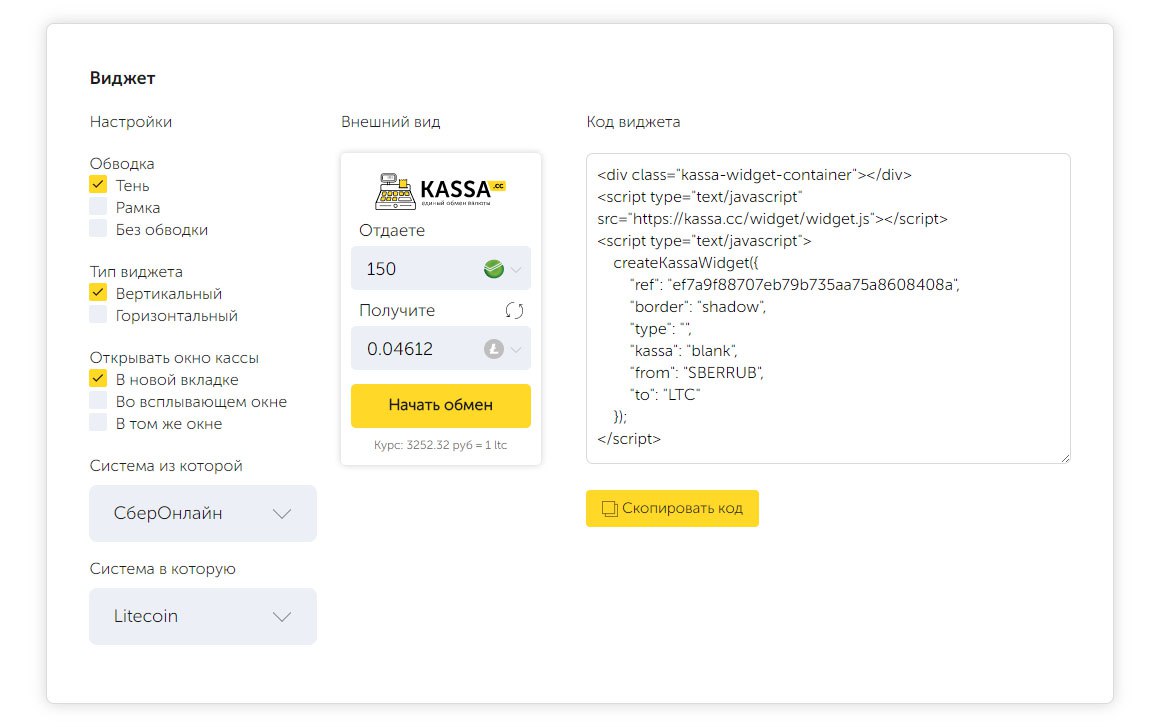Click the Sberbank green currency icon
This screenshot has width=1163, height=727.
click(493, 269)
